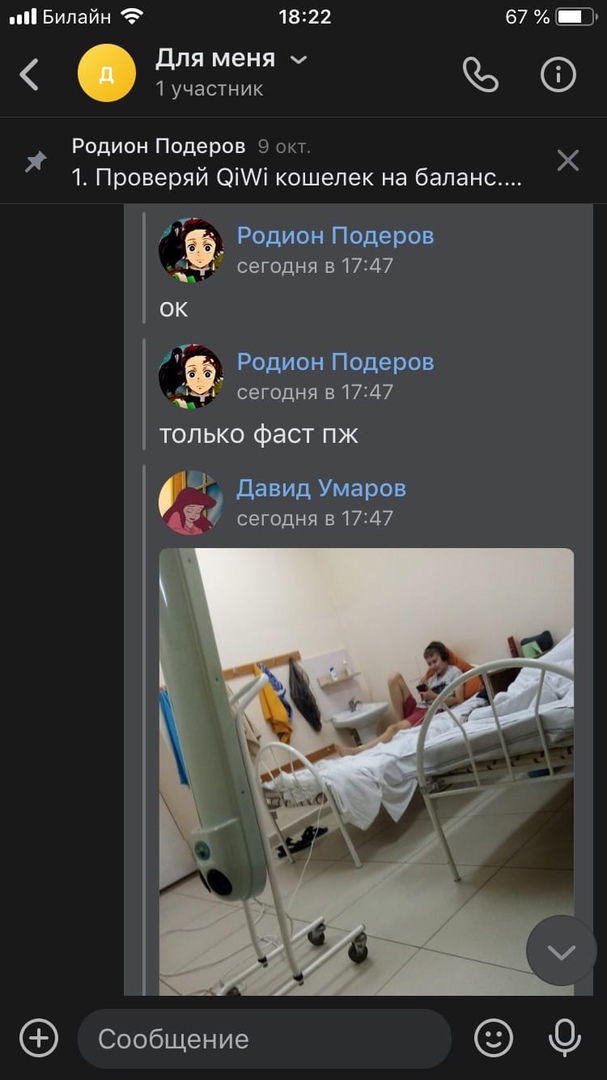Start a call with the phone icon
Screen dimensions: 607x1080
(x=480, y=74)
